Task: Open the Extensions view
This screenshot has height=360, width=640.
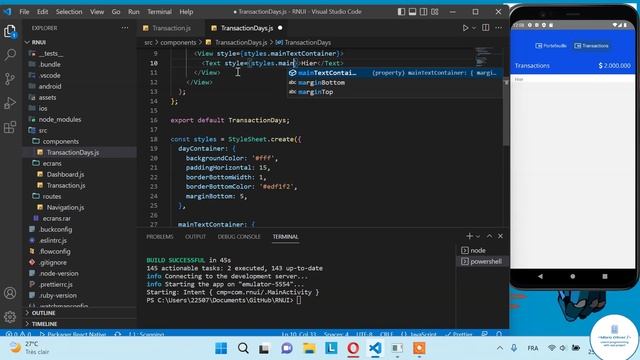Action: tap(10, 127)
